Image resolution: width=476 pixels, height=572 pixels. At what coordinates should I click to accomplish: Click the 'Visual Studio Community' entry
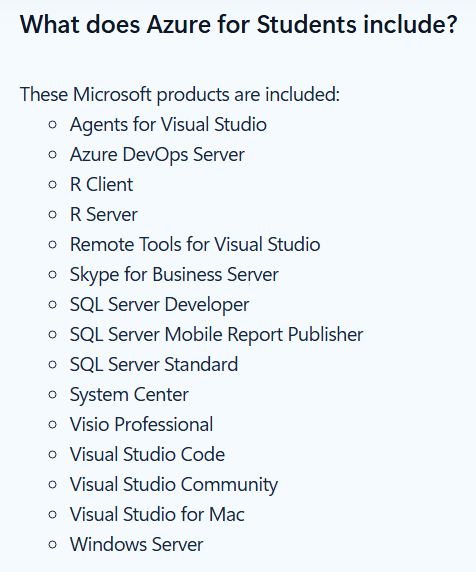coord(174,484)
